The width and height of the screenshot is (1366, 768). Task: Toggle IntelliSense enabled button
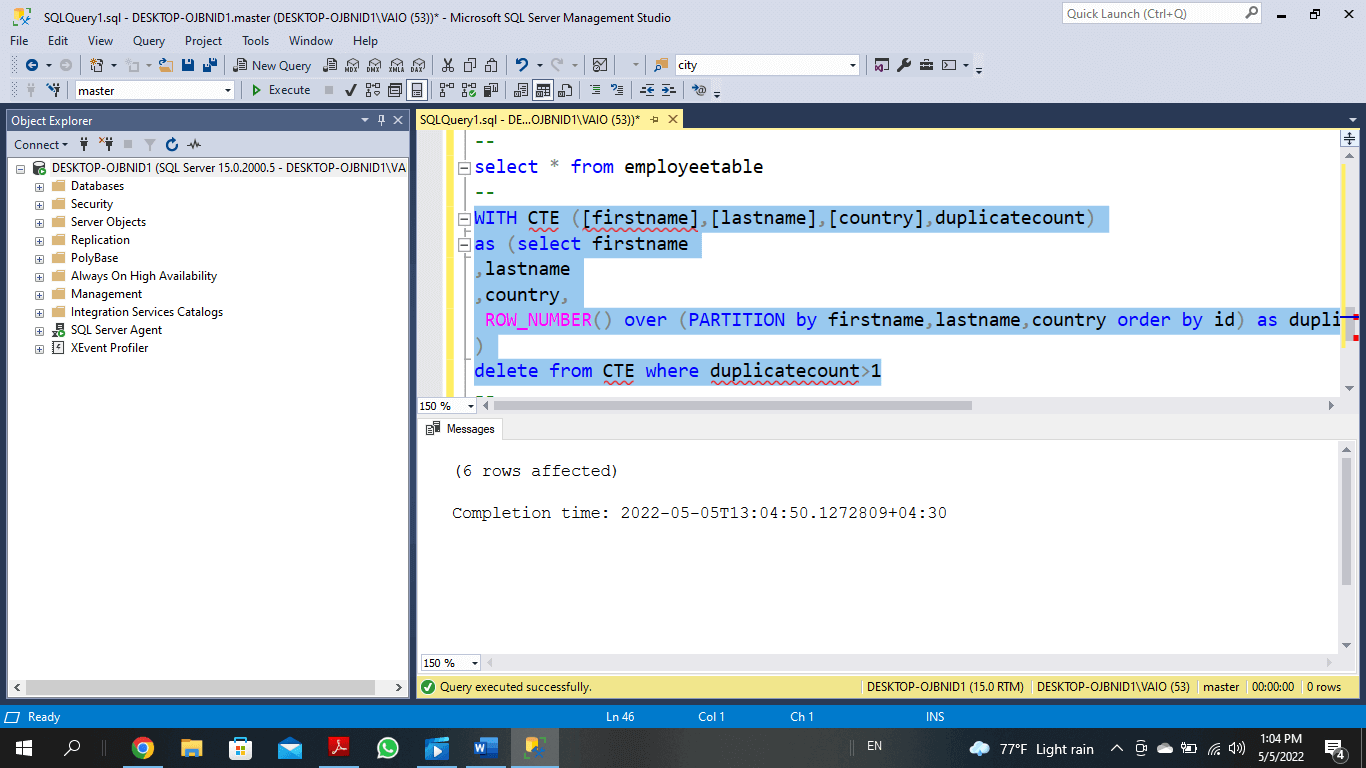(417, 90)
